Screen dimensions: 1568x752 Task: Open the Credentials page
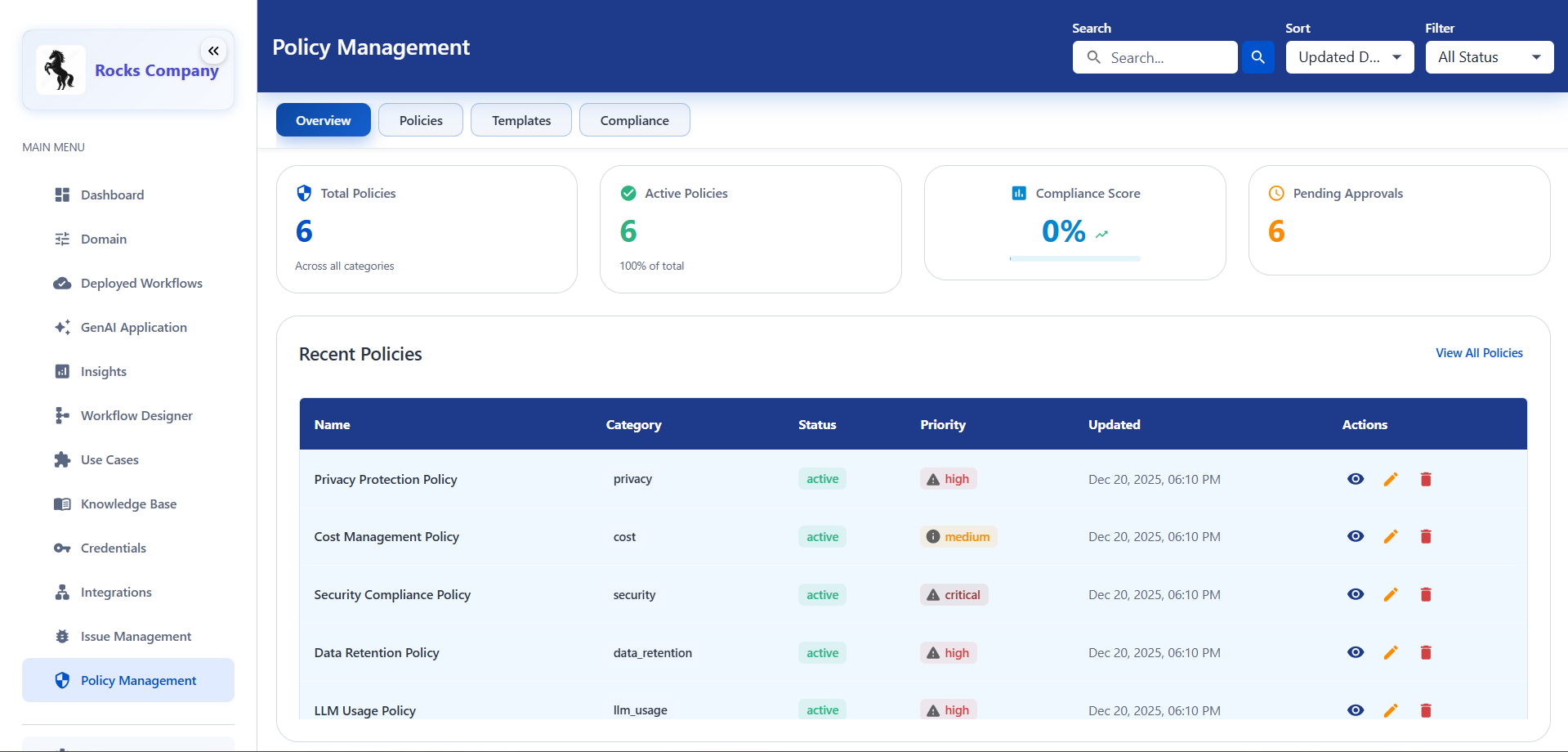[113, 548]
